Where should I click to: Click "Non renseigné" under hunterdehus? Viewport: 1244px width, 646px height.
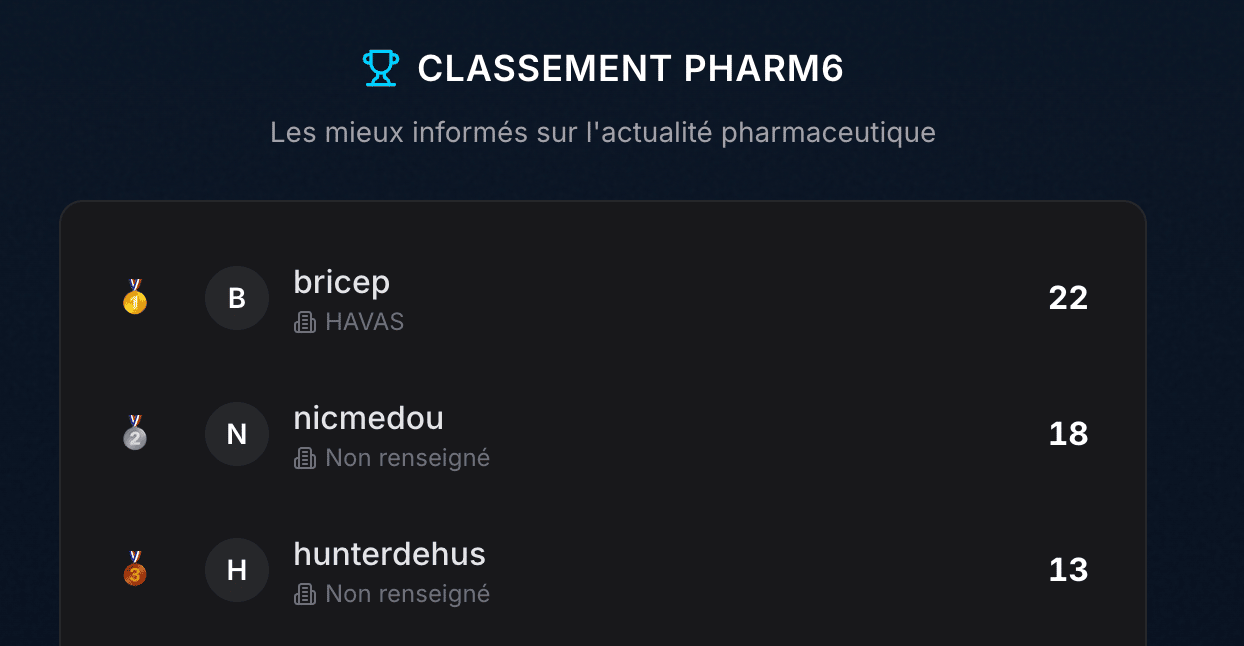(x=408, y=594)
